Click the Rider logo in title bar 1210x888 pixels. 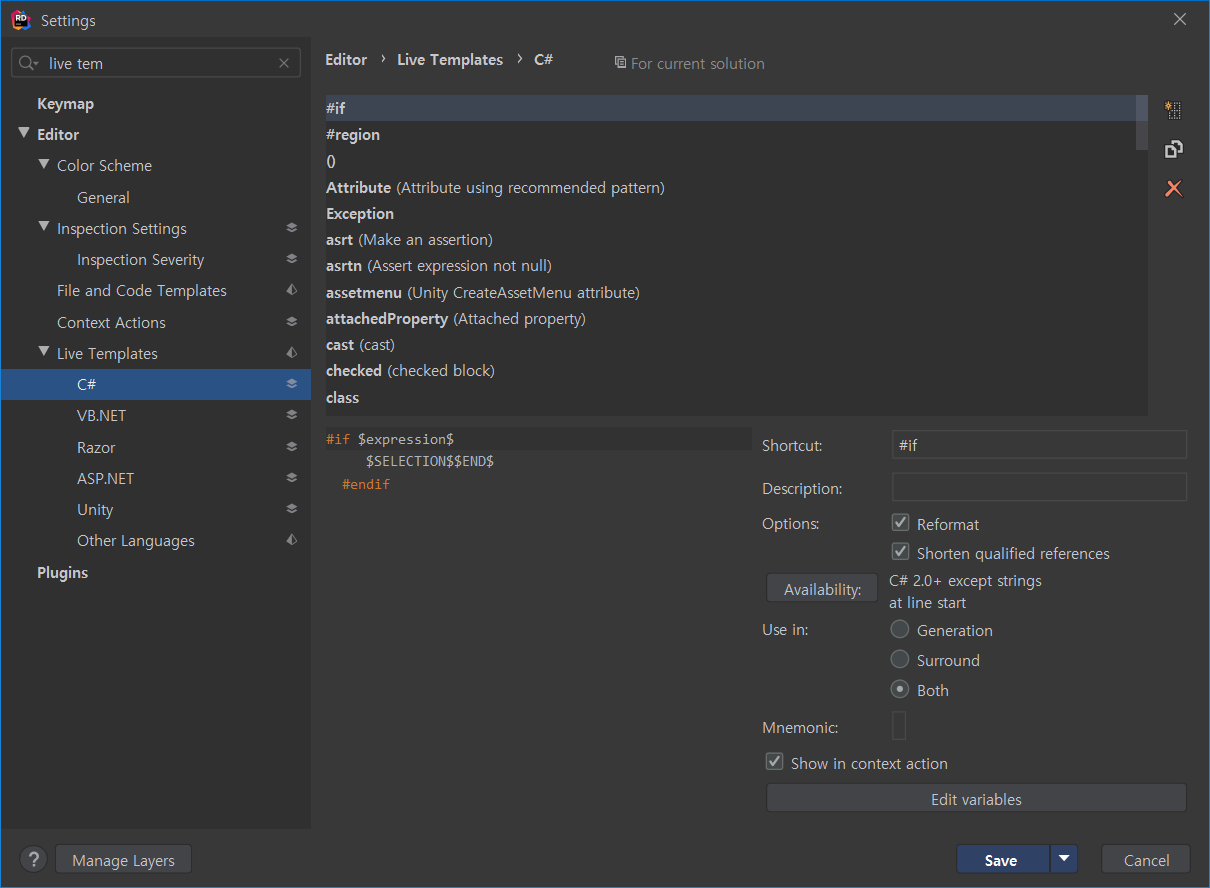21,19
